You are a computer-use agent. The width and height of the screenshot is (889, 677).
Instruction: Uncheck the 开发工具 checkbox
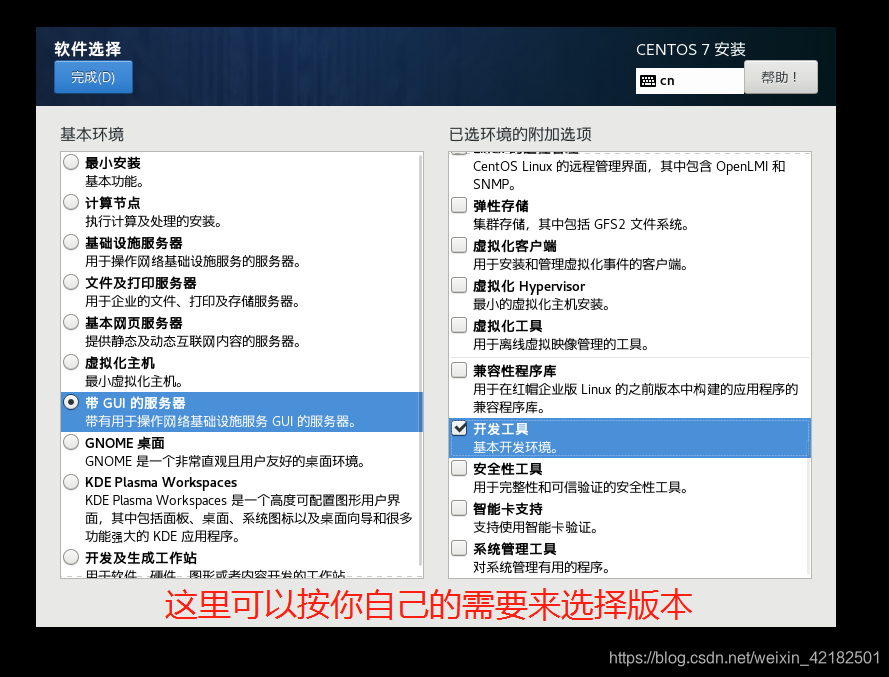point(459,428)
